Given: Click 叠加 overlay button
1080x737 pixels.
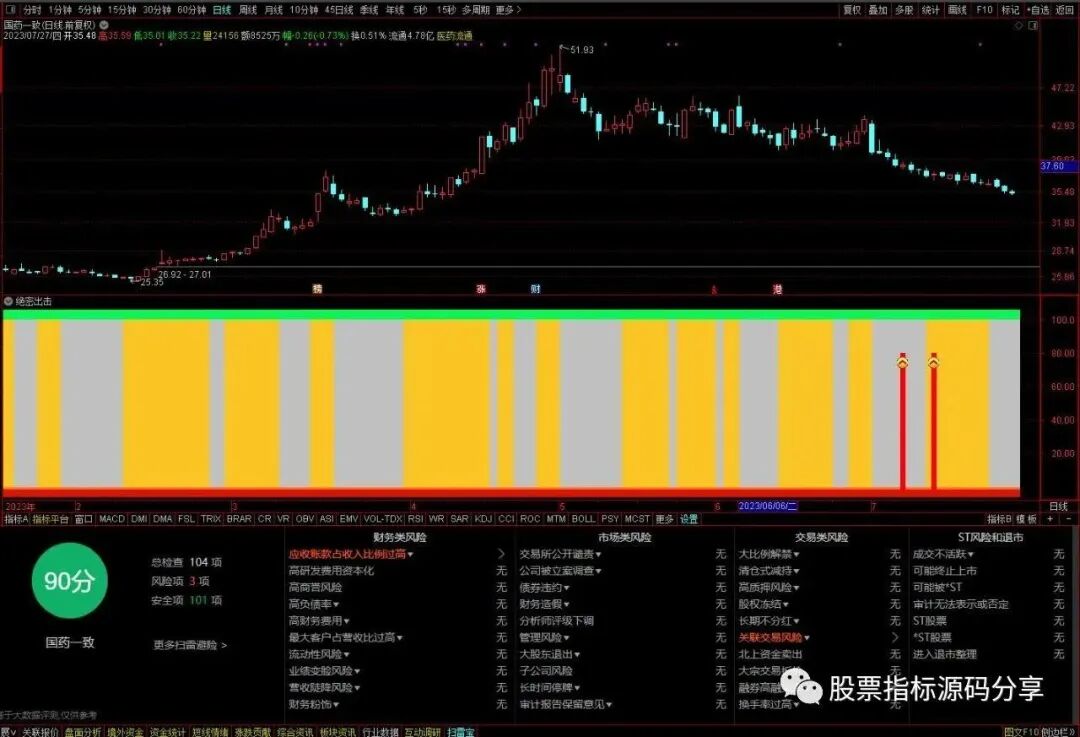Looking at the screenshot, I should point(878,10).
